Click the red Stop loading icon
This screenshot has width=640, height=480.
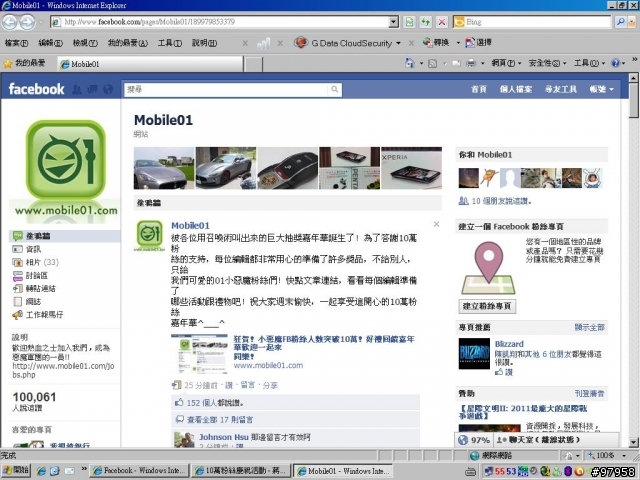(x=442, y=22)
